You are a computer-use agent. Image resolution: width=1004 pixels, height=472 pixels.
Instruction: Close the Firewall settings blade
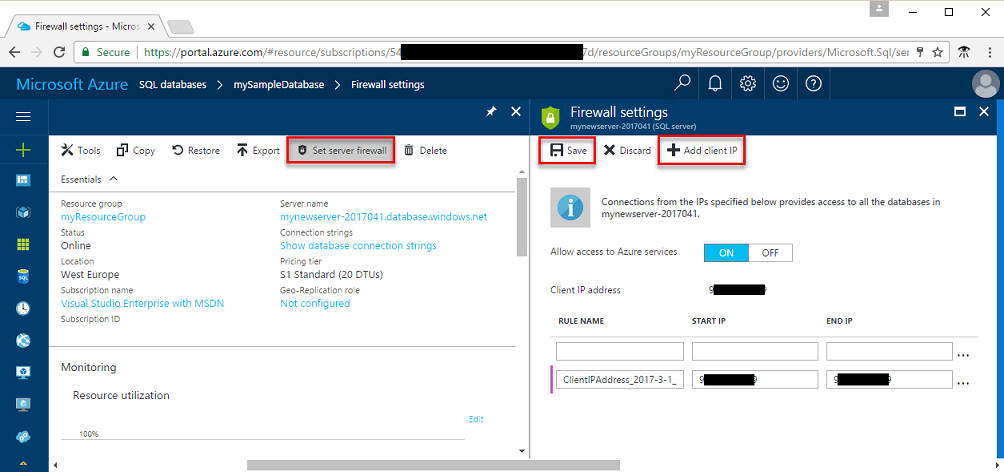click(x=985, y=111)
